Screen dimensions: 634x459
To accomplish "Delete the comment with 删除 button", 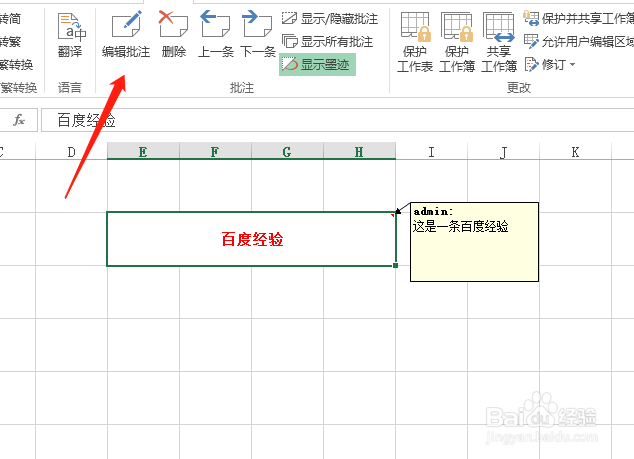I will (174, 35).
